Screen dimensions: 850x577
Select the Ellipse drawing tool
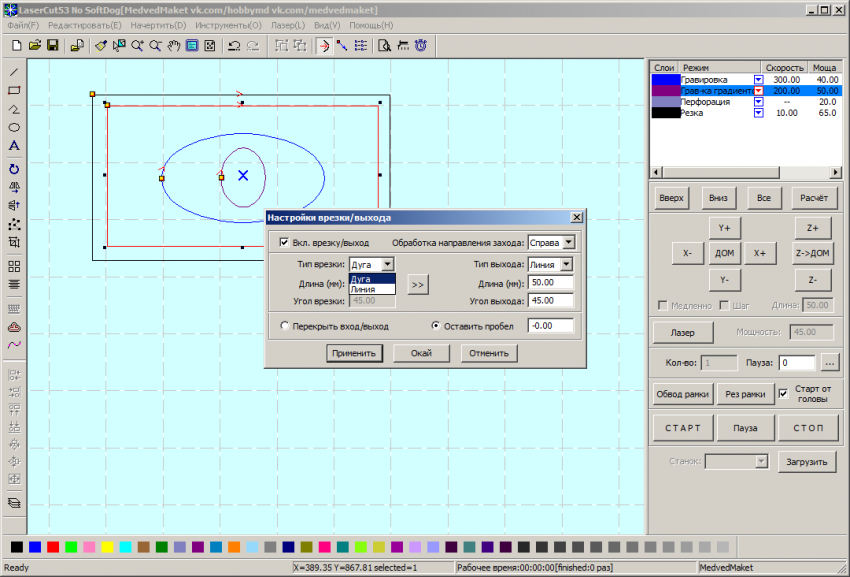pos(14,127)
